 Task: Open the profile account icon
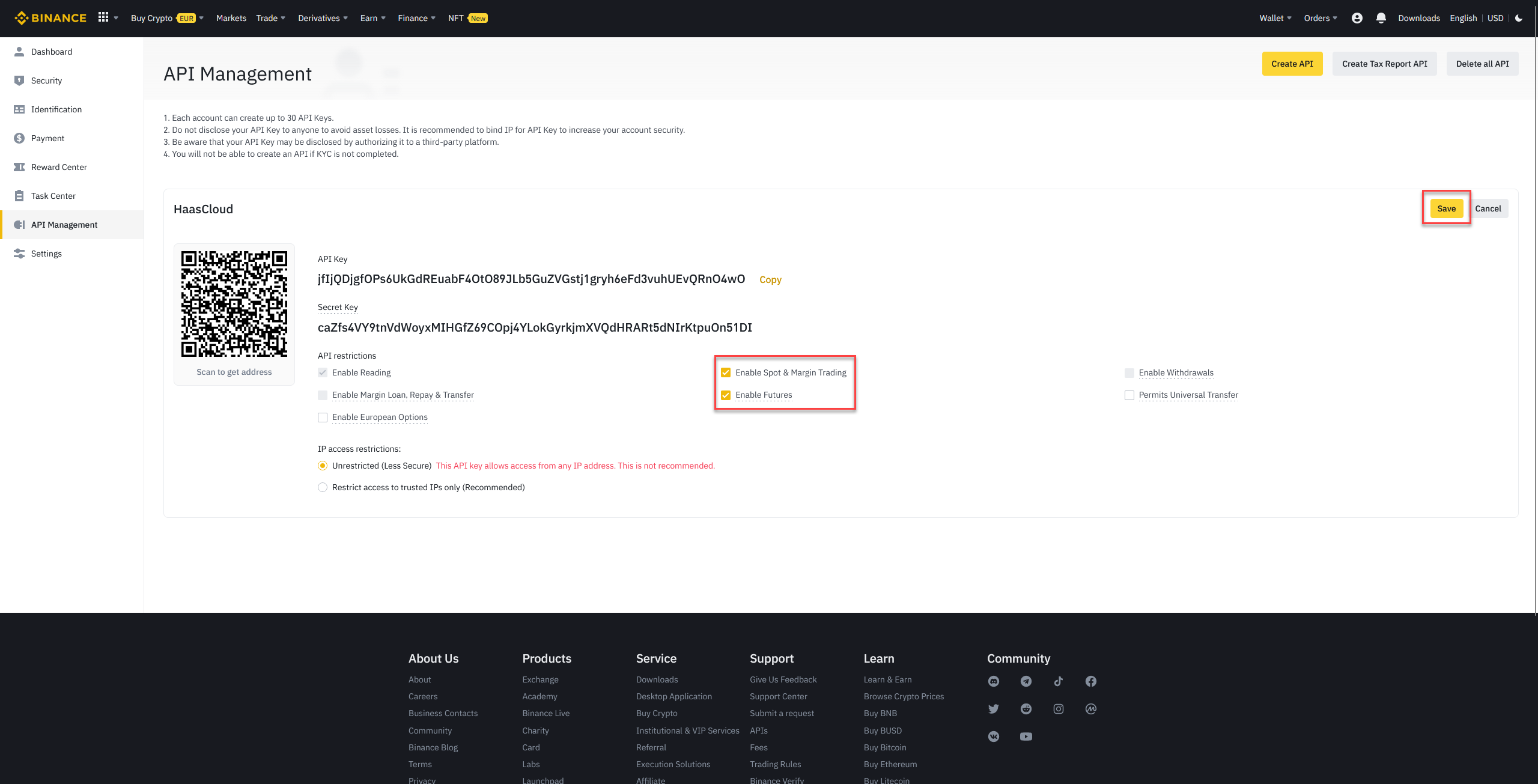point(1357,17)
